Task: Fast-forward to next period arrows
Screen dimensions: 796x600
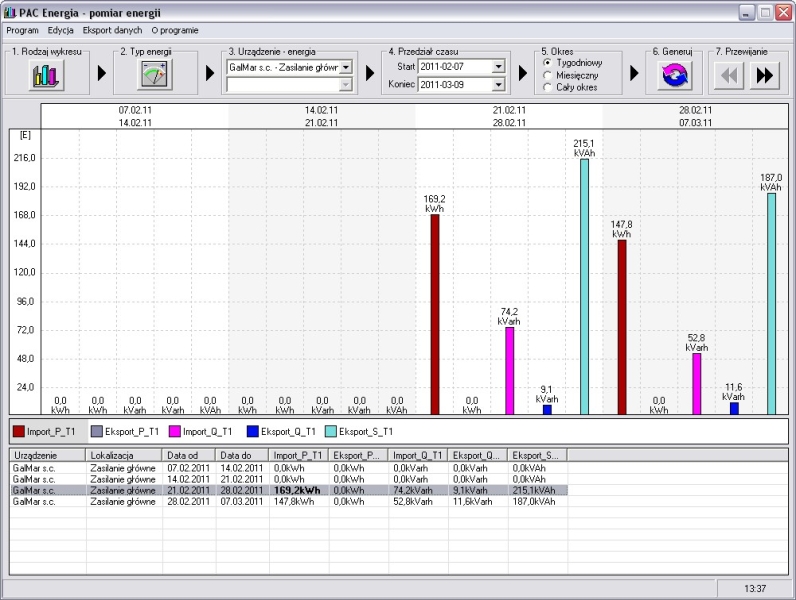Action: click(764, 76)
